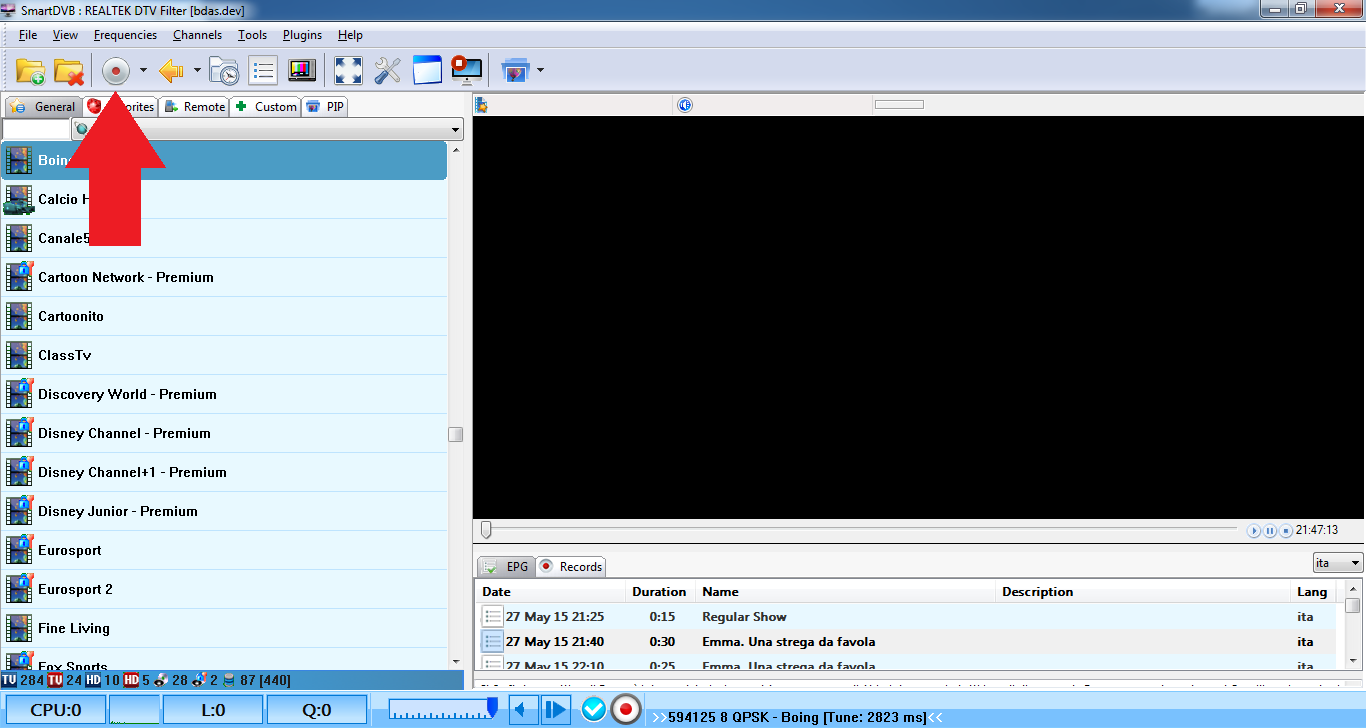Click the Cartoonito channel film icon
The height and width of the screenshot is (728, 1366).
point(19,316)
